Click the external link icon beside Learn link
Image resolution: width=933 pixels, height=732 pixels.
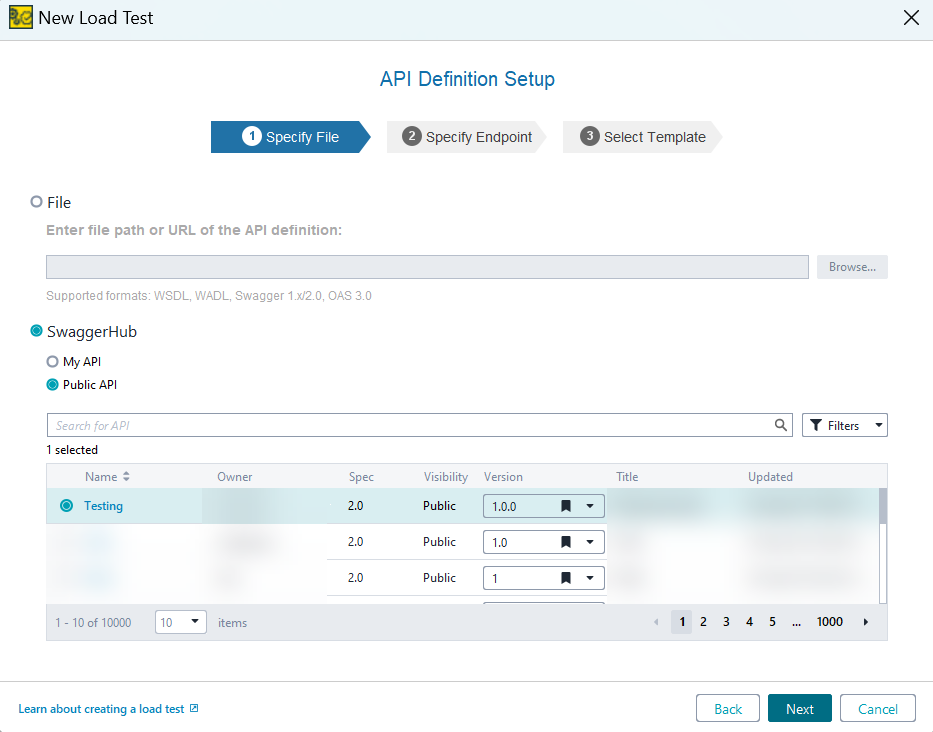point(194,709)
